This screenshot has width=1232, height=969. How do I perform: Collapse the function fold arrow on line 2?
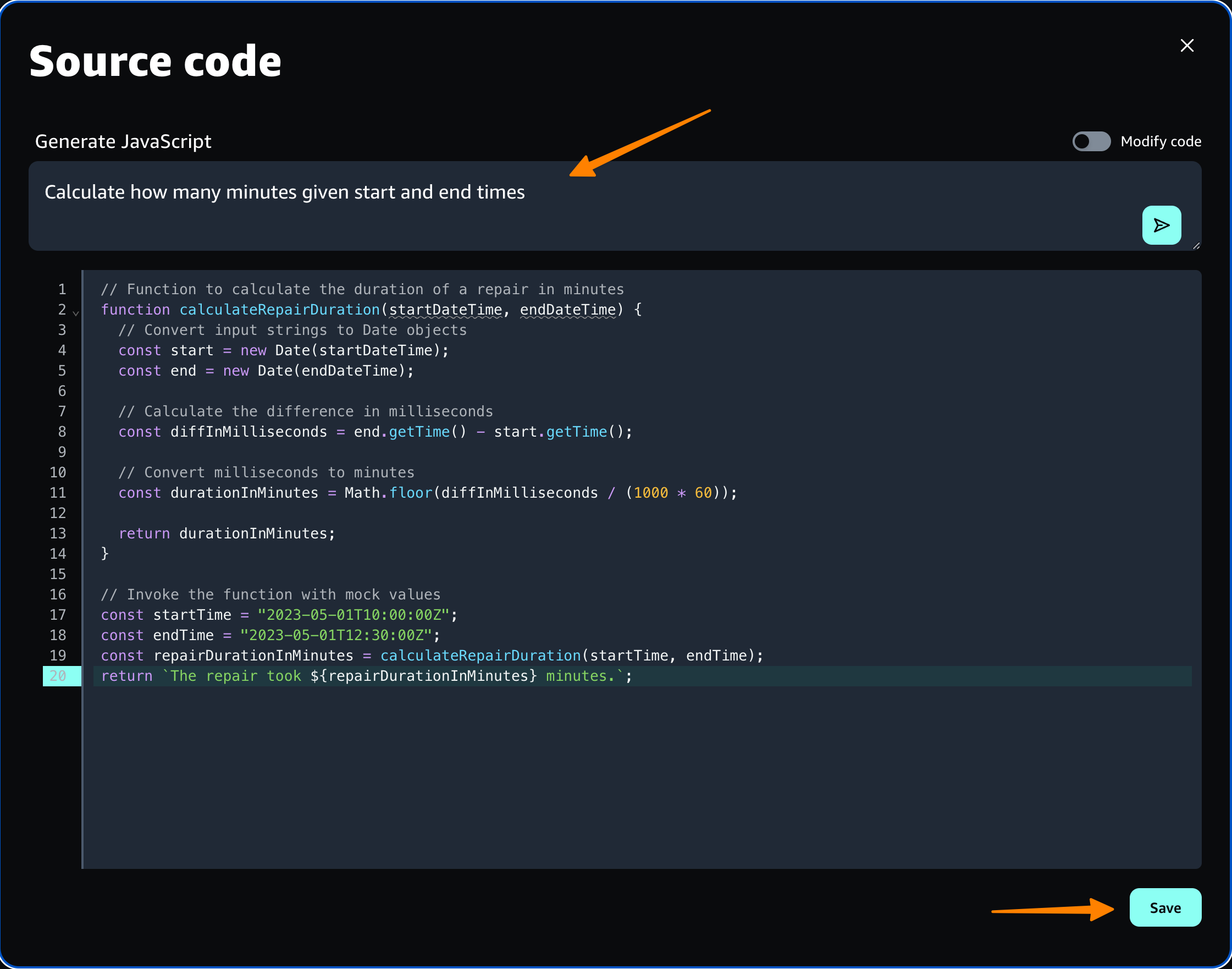pos(75,312)
